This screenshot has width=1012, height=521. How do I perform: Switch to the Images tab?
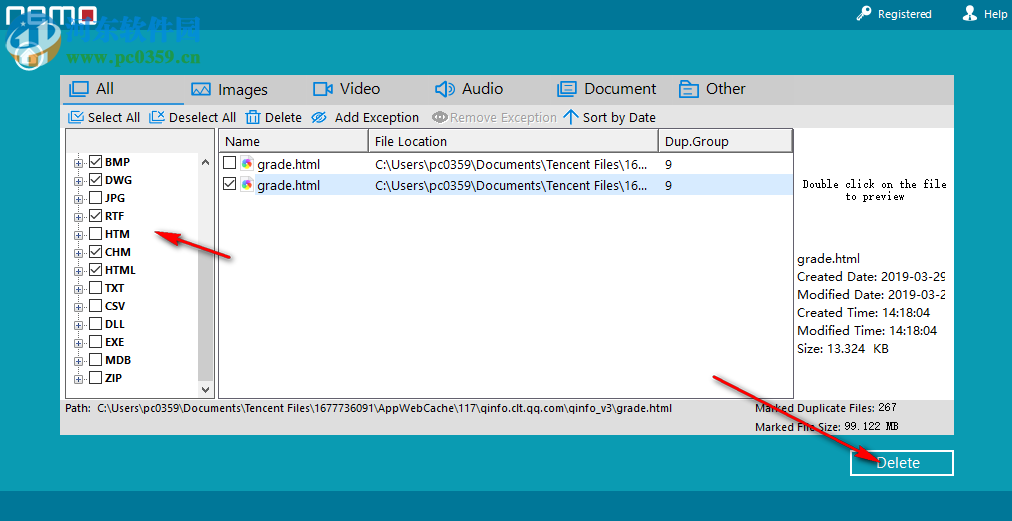point(229,90)
